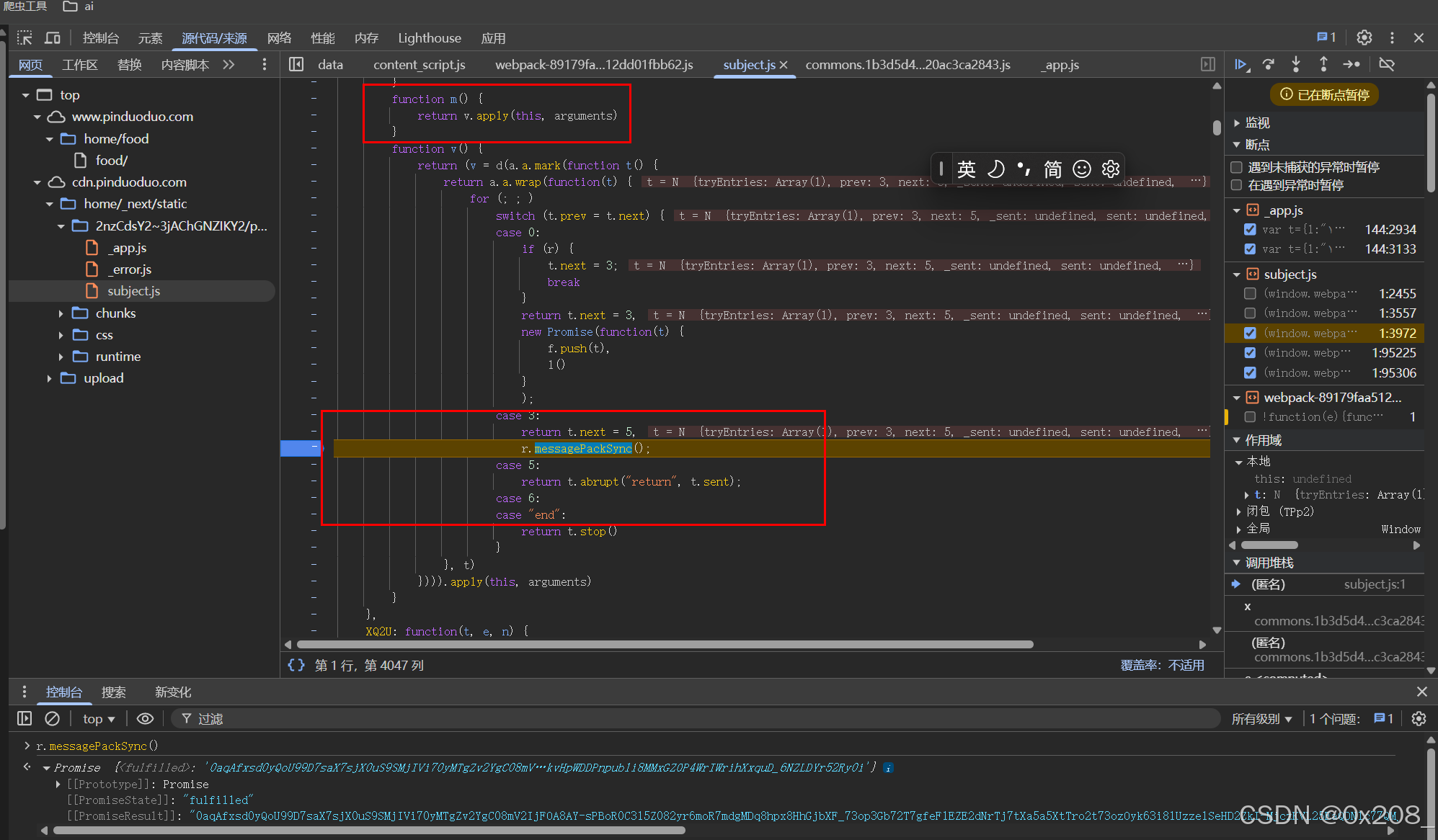Open drawer more options menu
The height and width of the screenshot is (840, 1438).
point(25,692)
